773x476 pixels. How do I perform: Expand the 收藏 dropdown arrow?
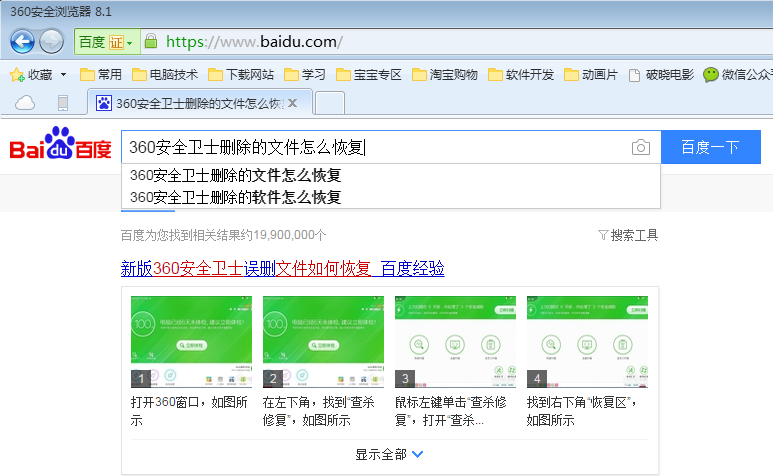[63, 75]
